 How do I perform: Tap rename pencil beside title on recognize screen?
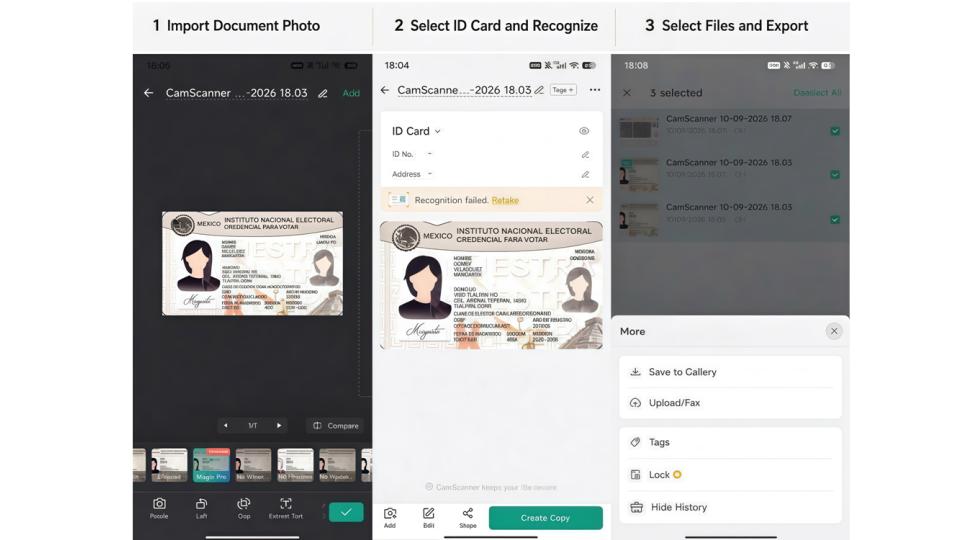tap(539, 90)
